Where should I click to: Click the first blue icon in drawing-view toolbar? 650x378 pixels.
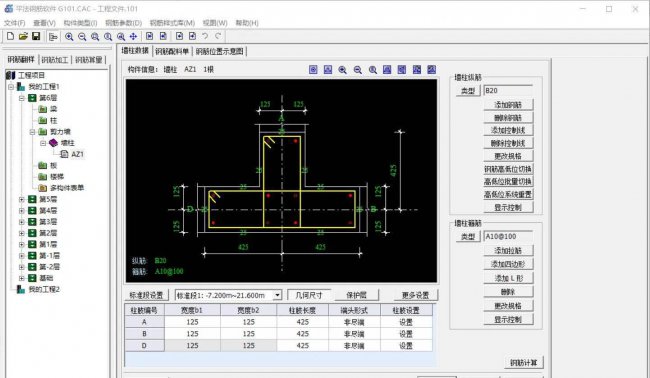(313, 70)
